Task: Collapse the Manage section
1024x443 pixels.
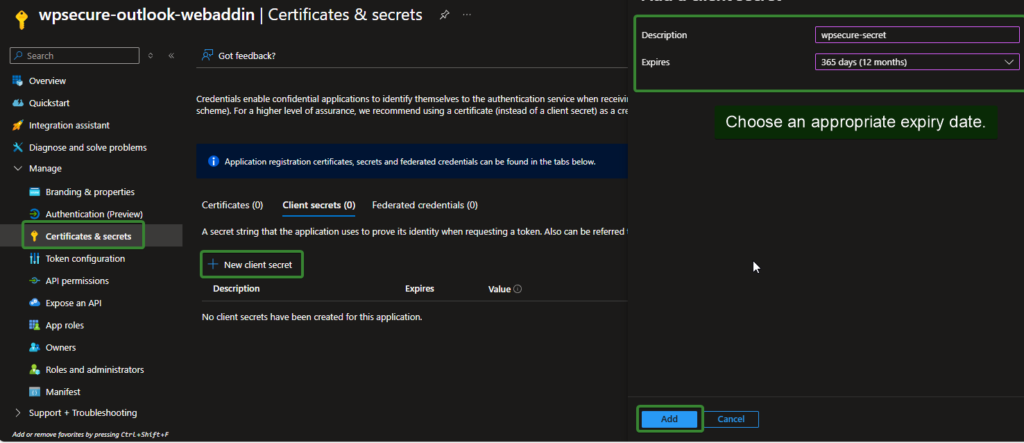Action: coord(17,169)
